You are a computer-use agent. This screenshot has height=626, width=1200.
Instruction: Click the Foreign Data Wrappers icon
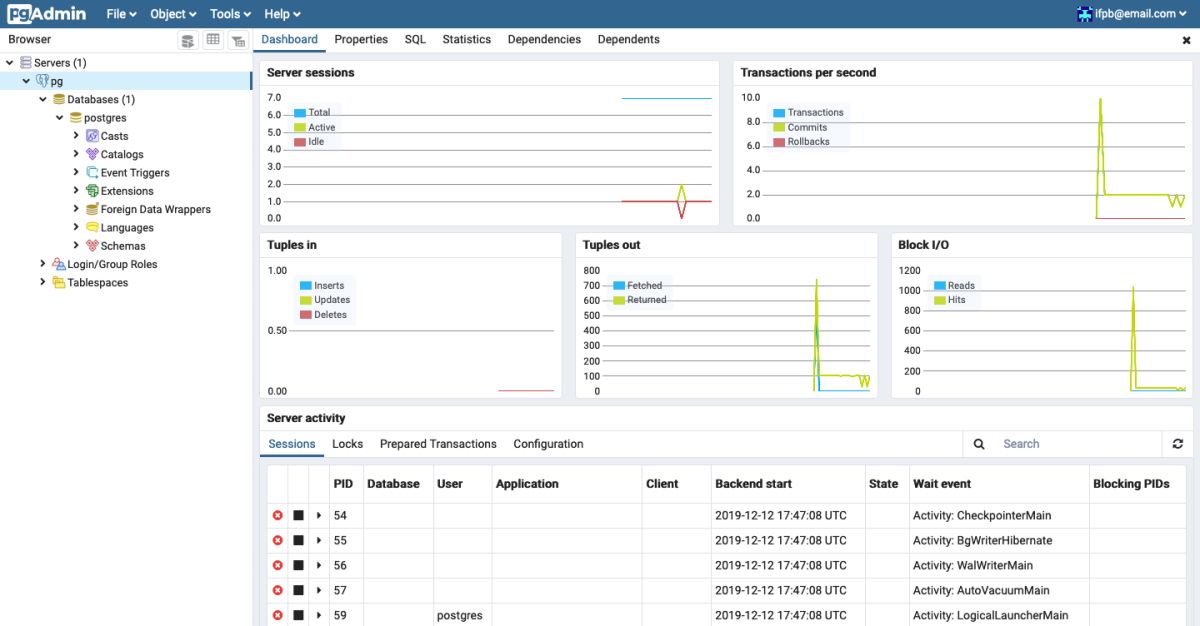click(x=92, y=209)
